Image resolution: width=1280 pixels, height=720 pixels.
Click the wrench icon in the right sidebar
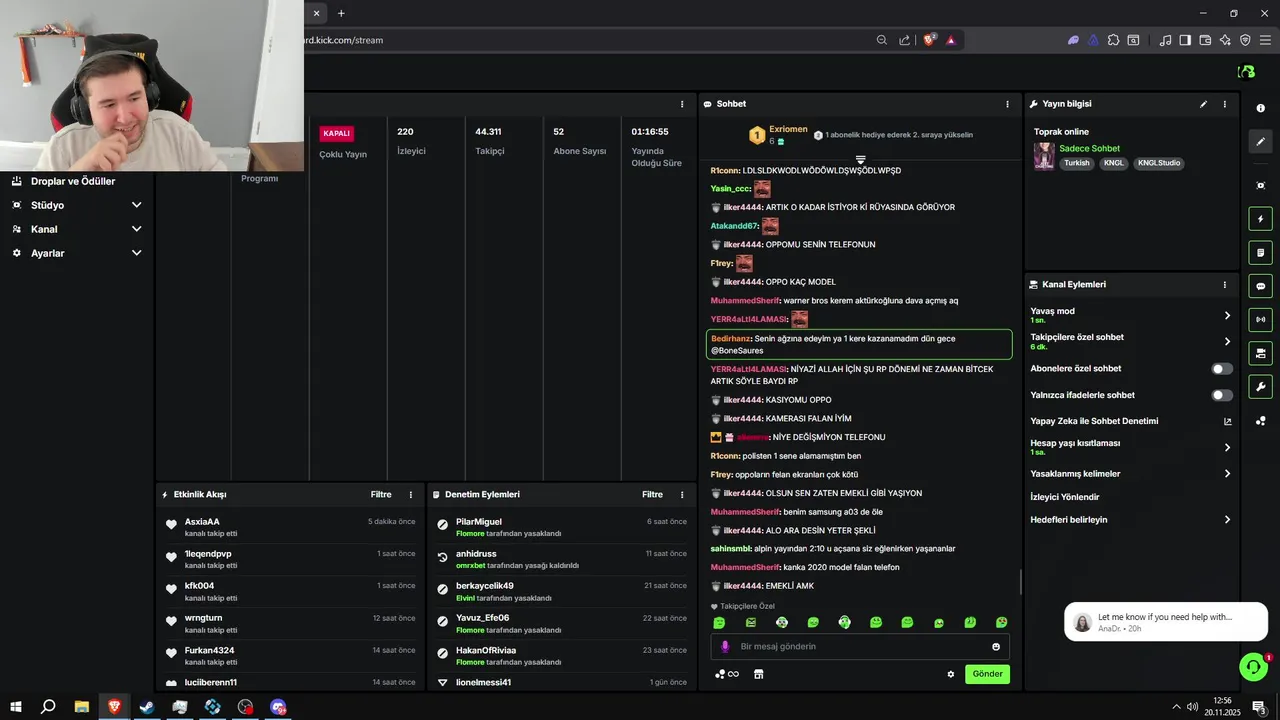1261,387
